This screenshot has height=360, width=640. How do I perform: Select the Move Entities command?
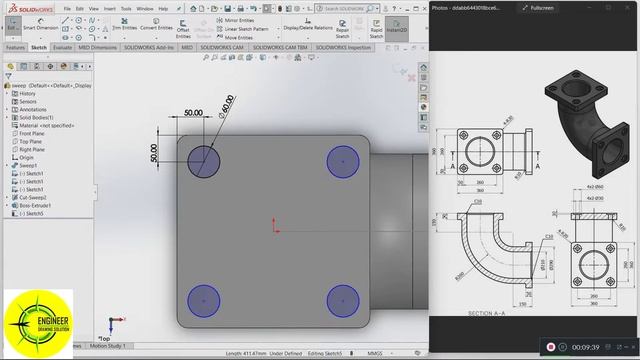click(235, 38)
